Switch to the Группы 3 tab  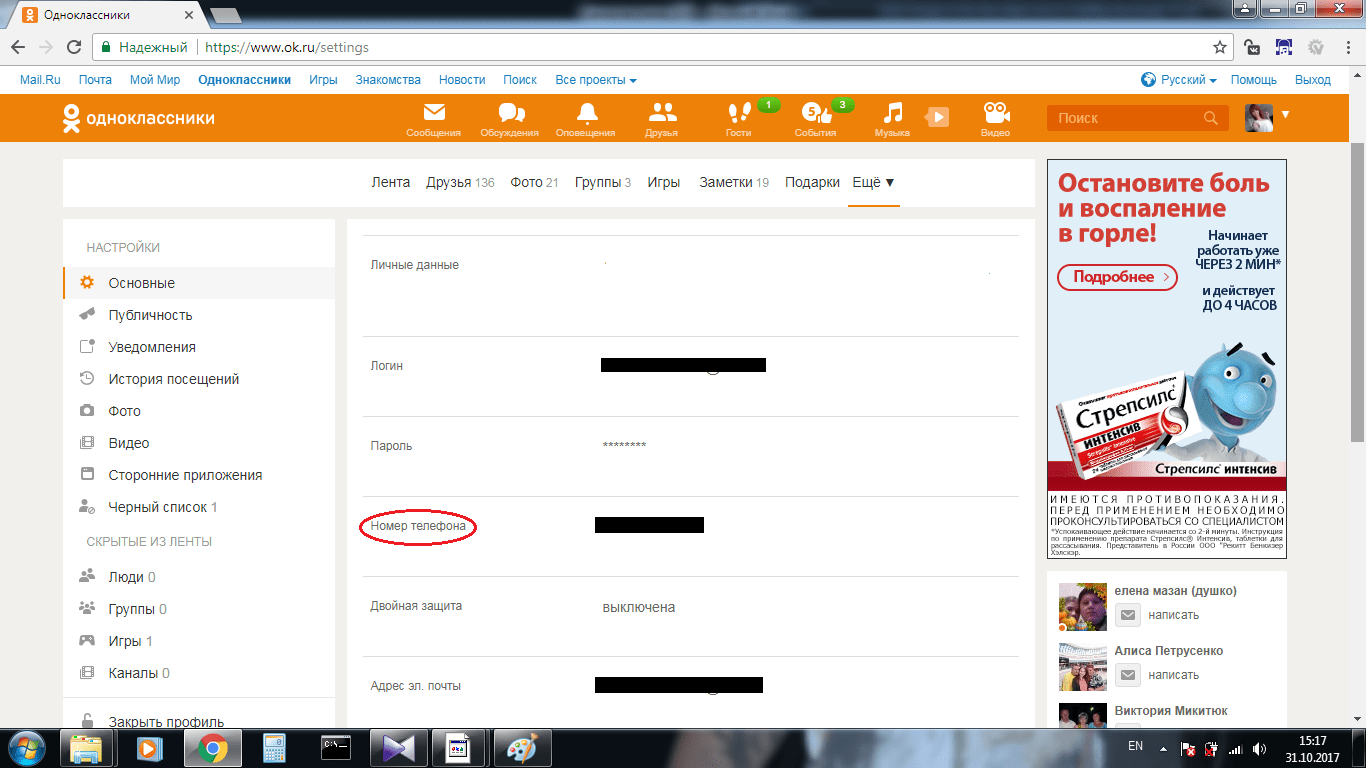[603, 182]
